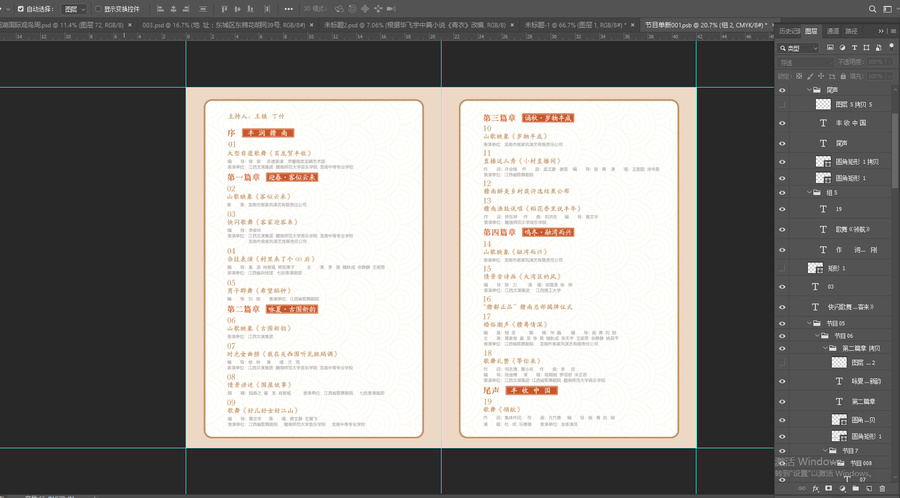This screenshot has width=900, height=498.
Task: Click align vertical centers icon
Action: click(237, 9)
